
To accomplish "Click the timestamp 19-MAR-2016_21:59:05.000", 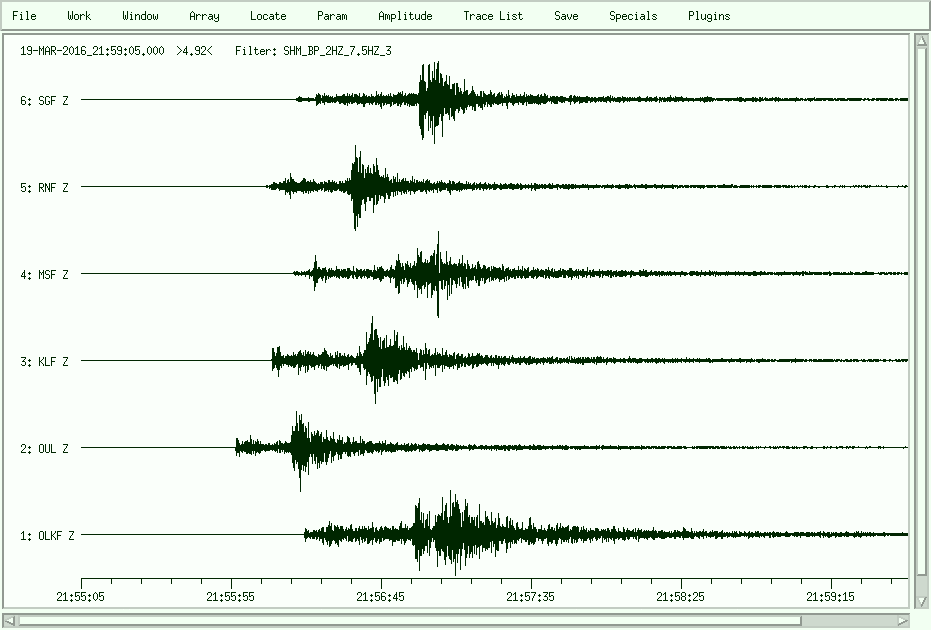I will [92, 51].
